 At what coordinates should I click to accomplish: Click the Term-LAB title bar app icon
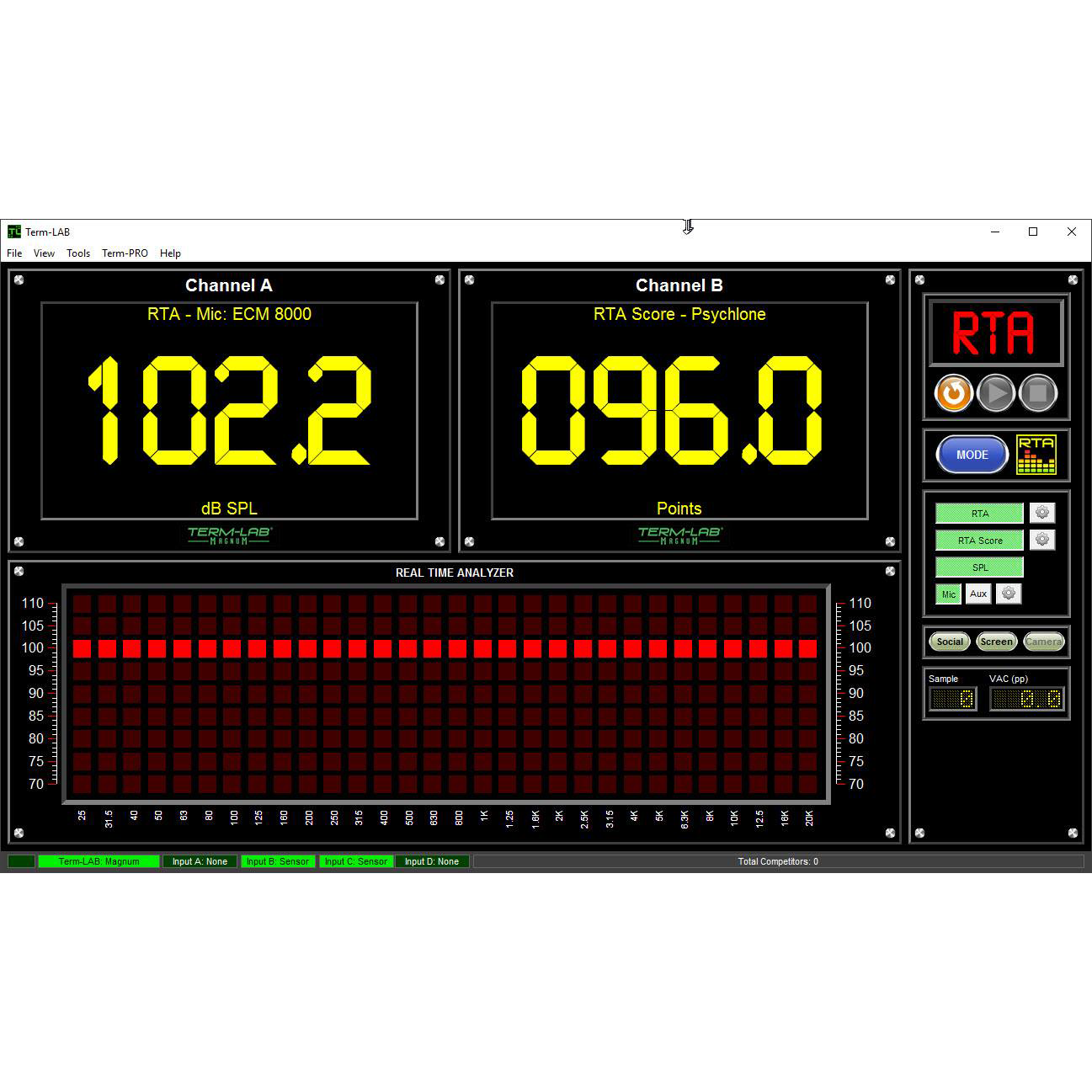point(14,232)
